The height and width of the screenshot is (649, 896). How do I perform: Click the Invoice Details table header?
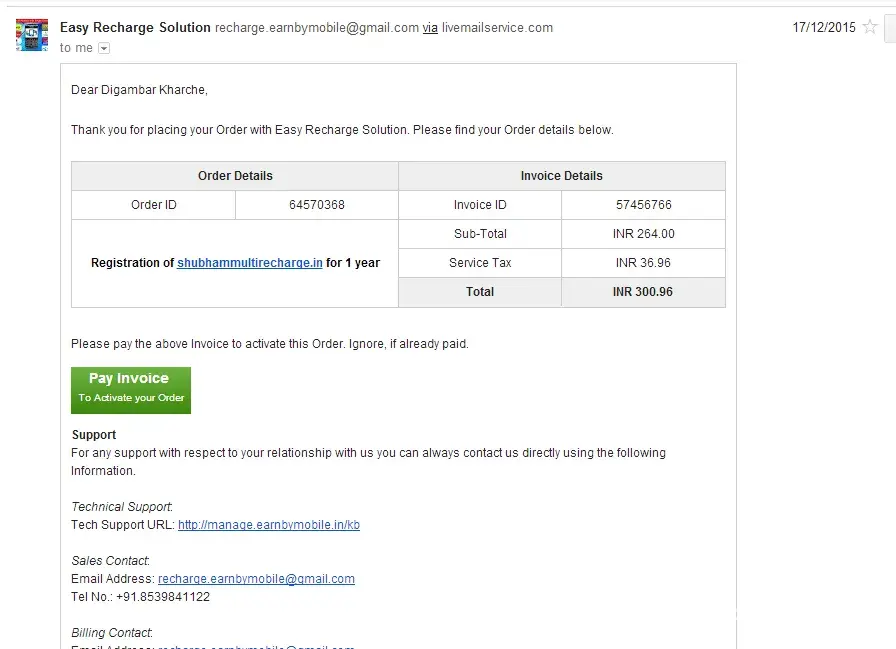click(x=561, y=176)
